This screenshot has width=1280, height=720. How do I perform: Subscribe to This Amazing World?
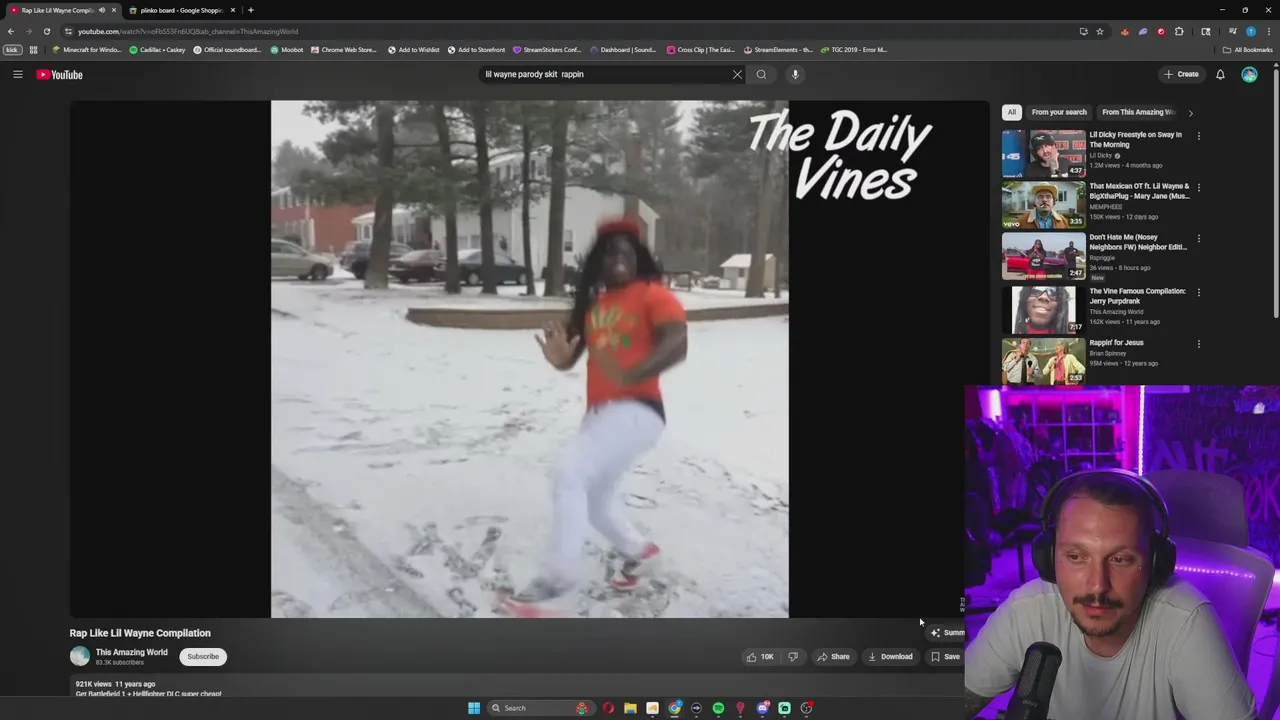[x=203, y=657]
